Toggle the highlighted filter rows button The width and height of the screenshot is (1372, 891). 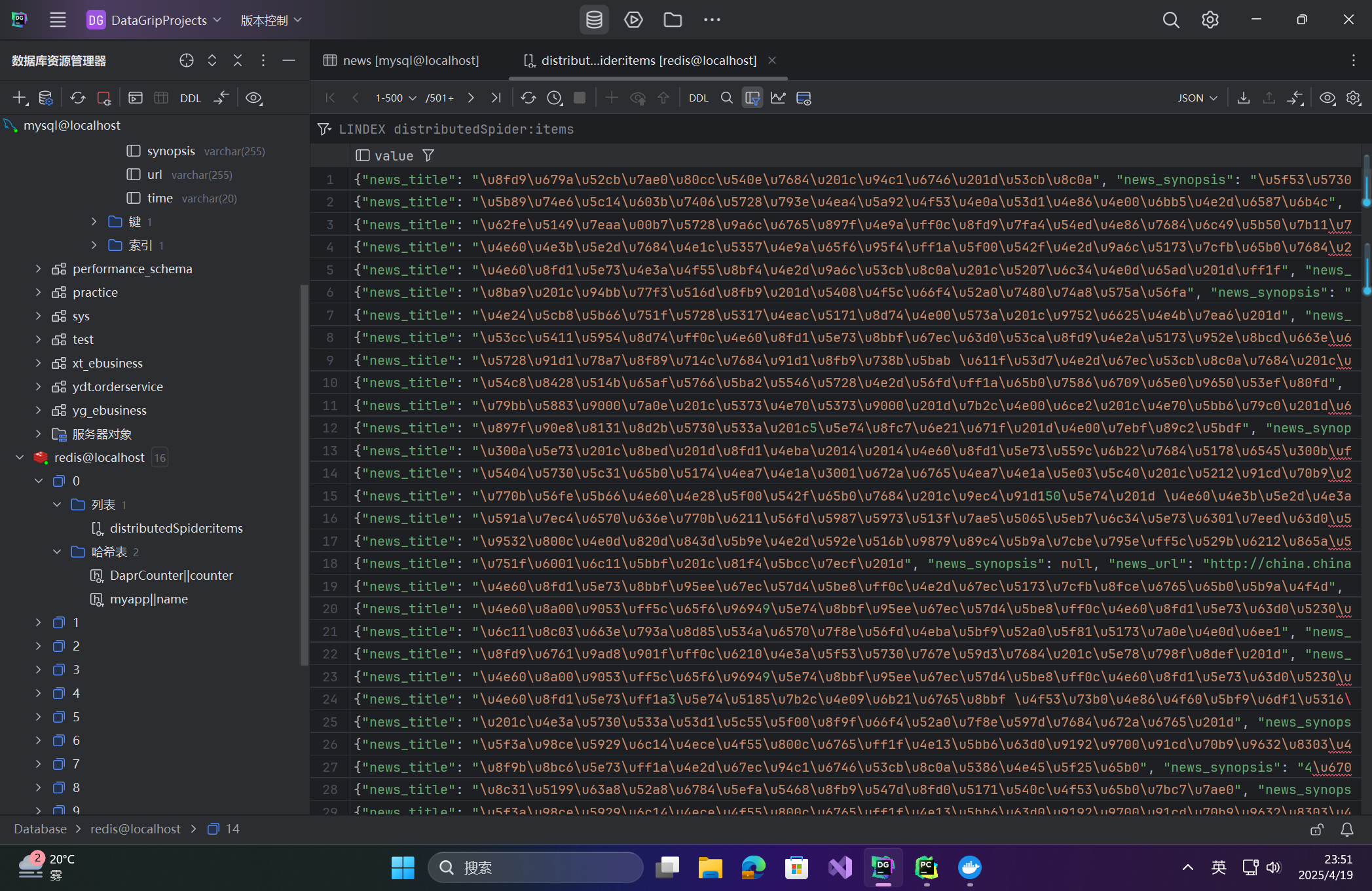(x=752, y=98)
